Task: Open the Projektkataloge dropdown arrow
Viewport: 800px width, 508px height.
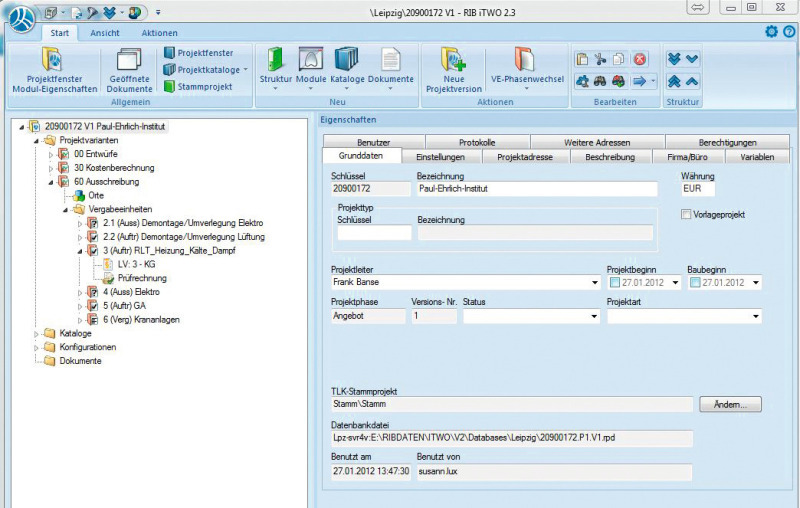Action: [x=245, y=69]
